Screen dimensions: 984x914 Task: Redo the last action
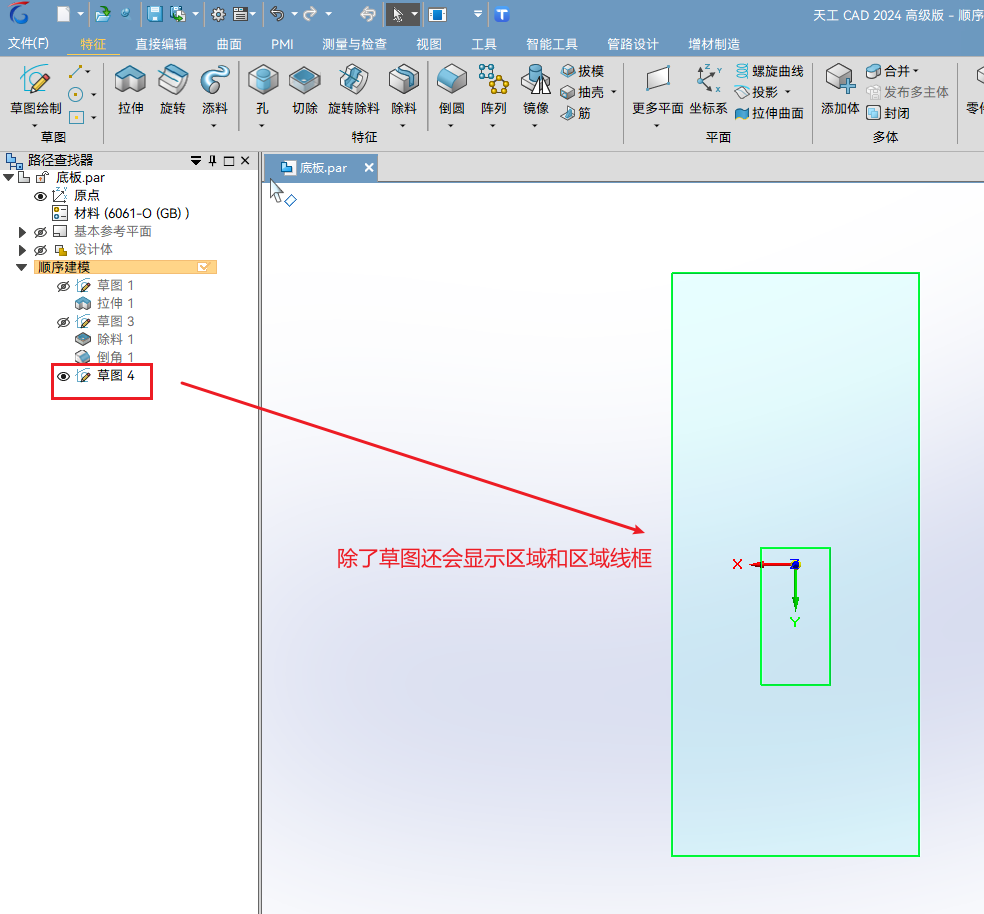point(310,14)
